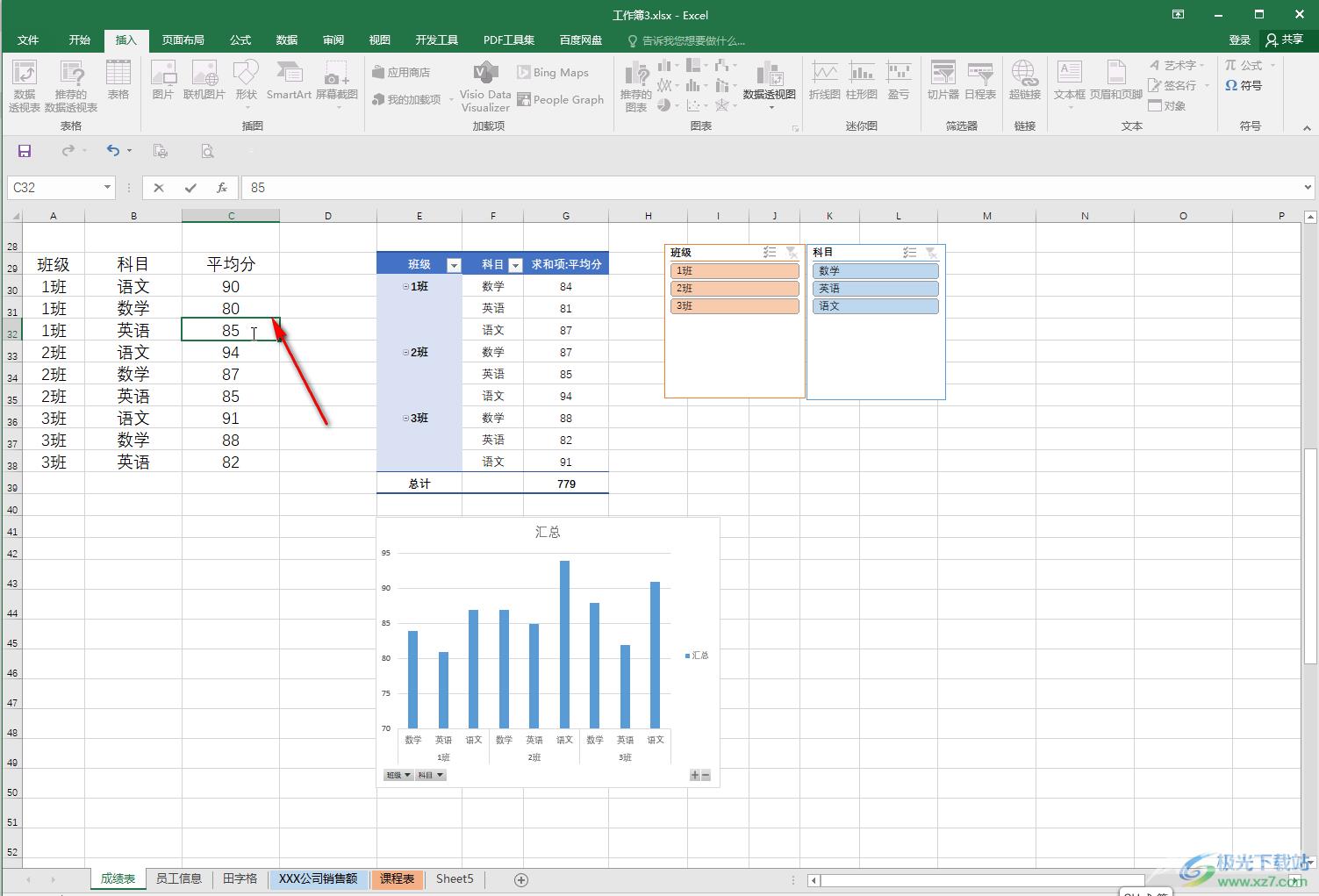Insert Online Pictures (联机图片)
This screenshot has height=896, width=1319.
204,81
